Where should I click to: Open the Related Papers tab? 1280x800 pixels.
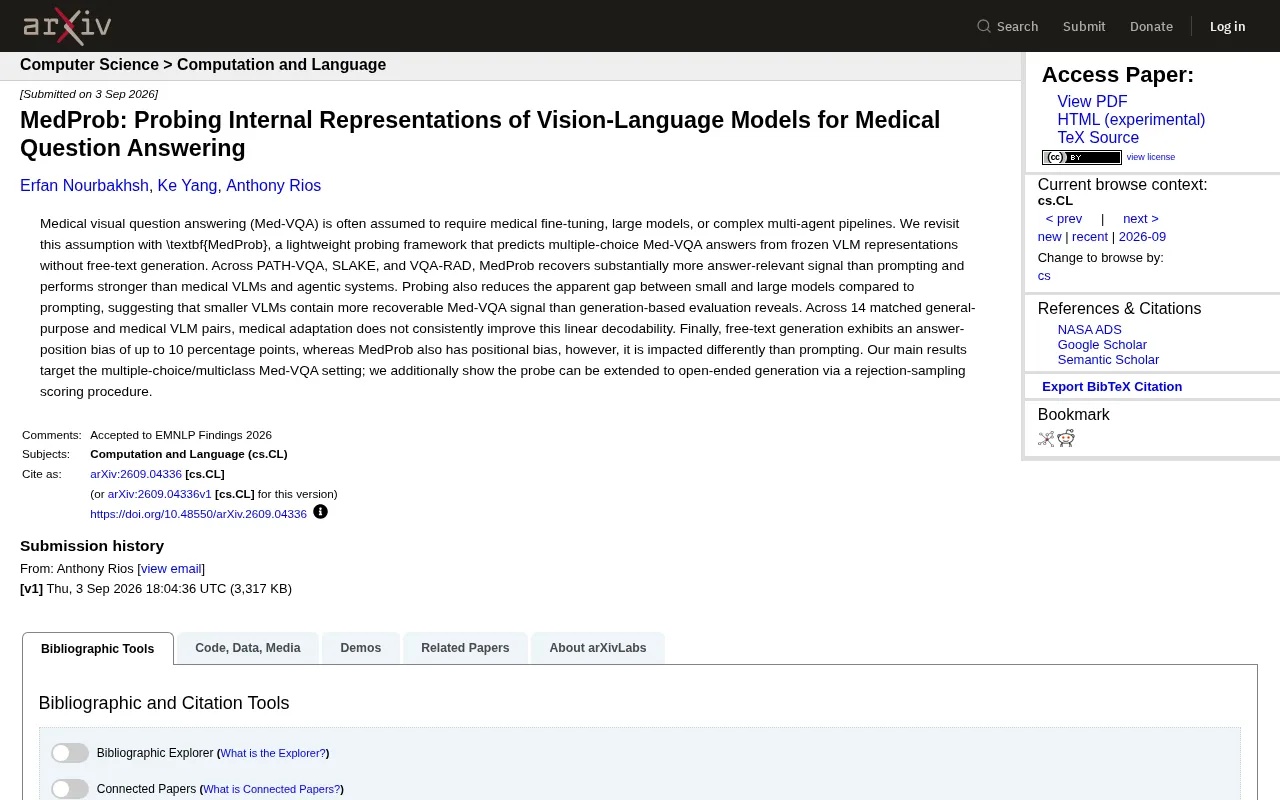point(465,648)
